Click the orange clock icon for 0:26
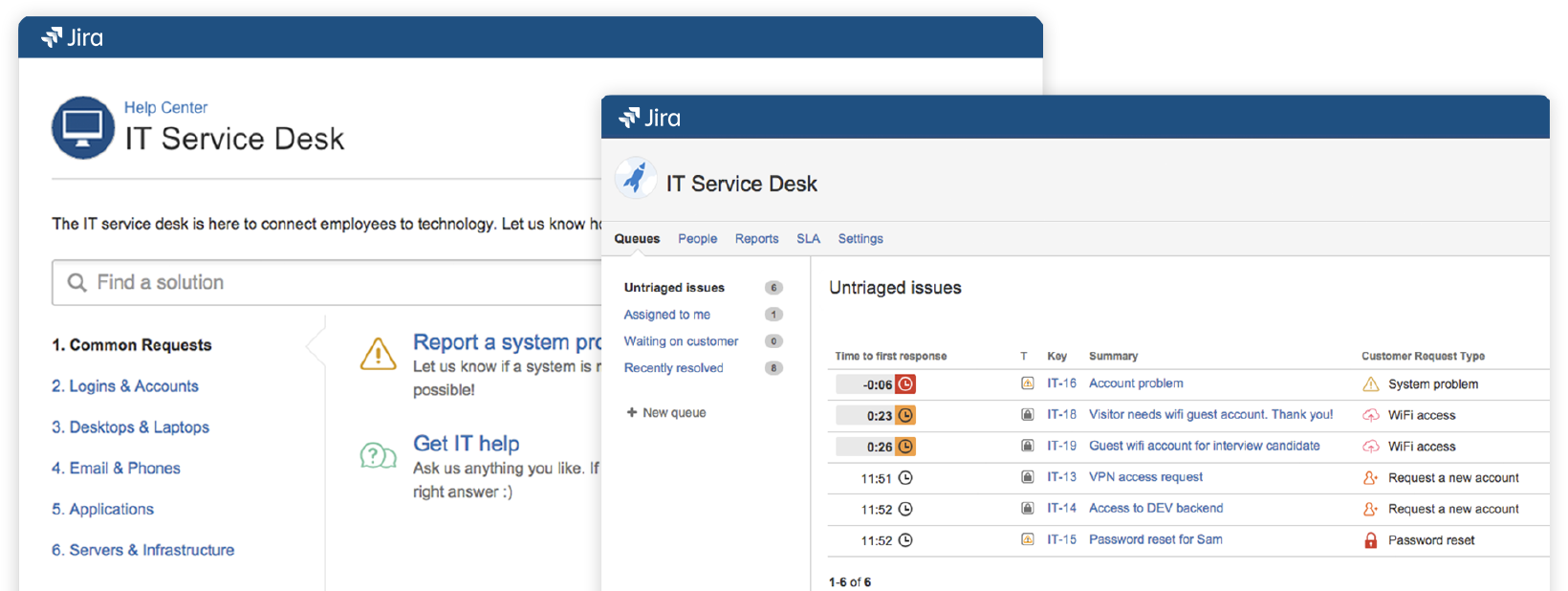Screen dimensions: 1568x591 905,447
